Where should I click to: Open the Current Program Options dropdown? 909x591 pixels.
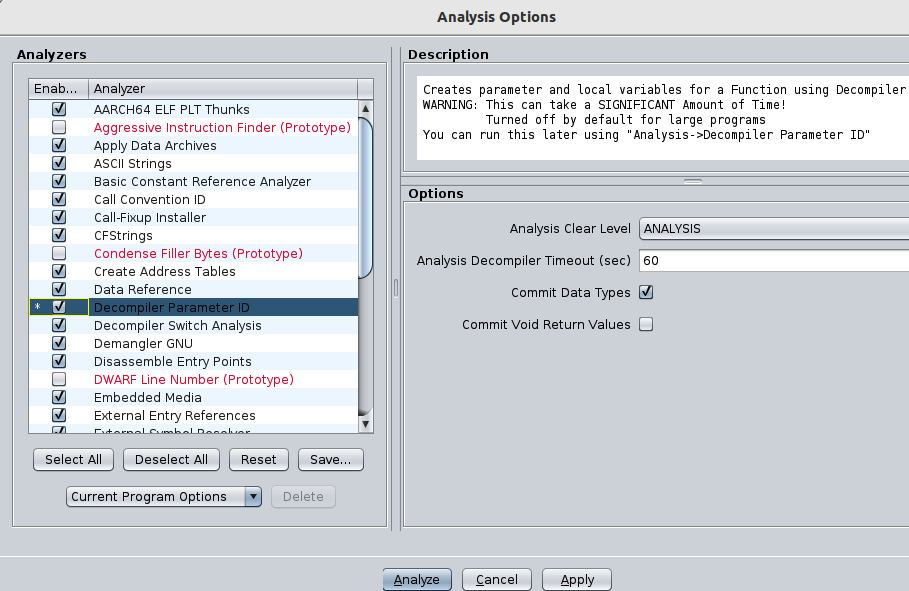point(164,497)
